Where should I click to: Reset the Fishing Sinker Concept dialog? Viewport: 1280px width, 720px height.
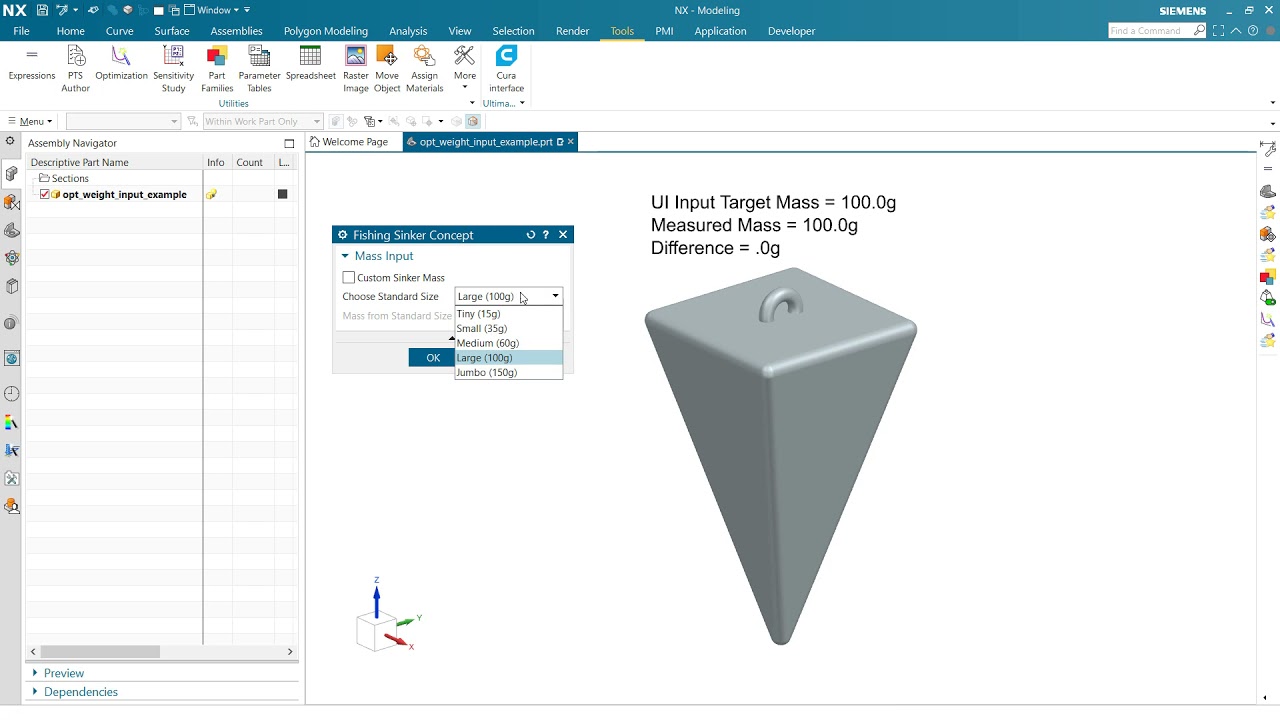(531, 235)
